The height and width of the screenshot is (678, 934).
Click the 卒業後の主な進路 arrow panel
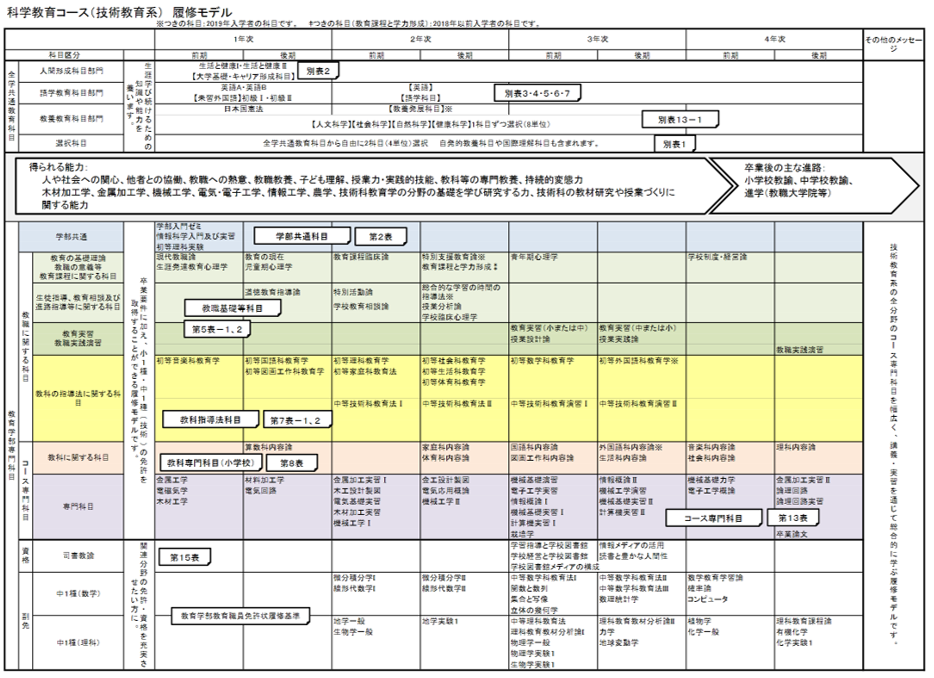[810, 181]
